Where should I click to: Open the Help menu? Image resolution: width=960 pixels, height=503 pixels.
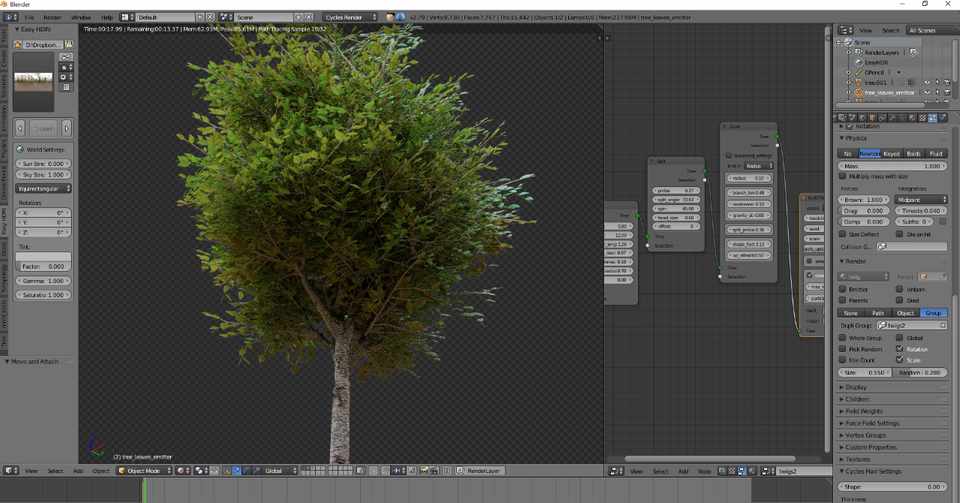tap(107, 17)
